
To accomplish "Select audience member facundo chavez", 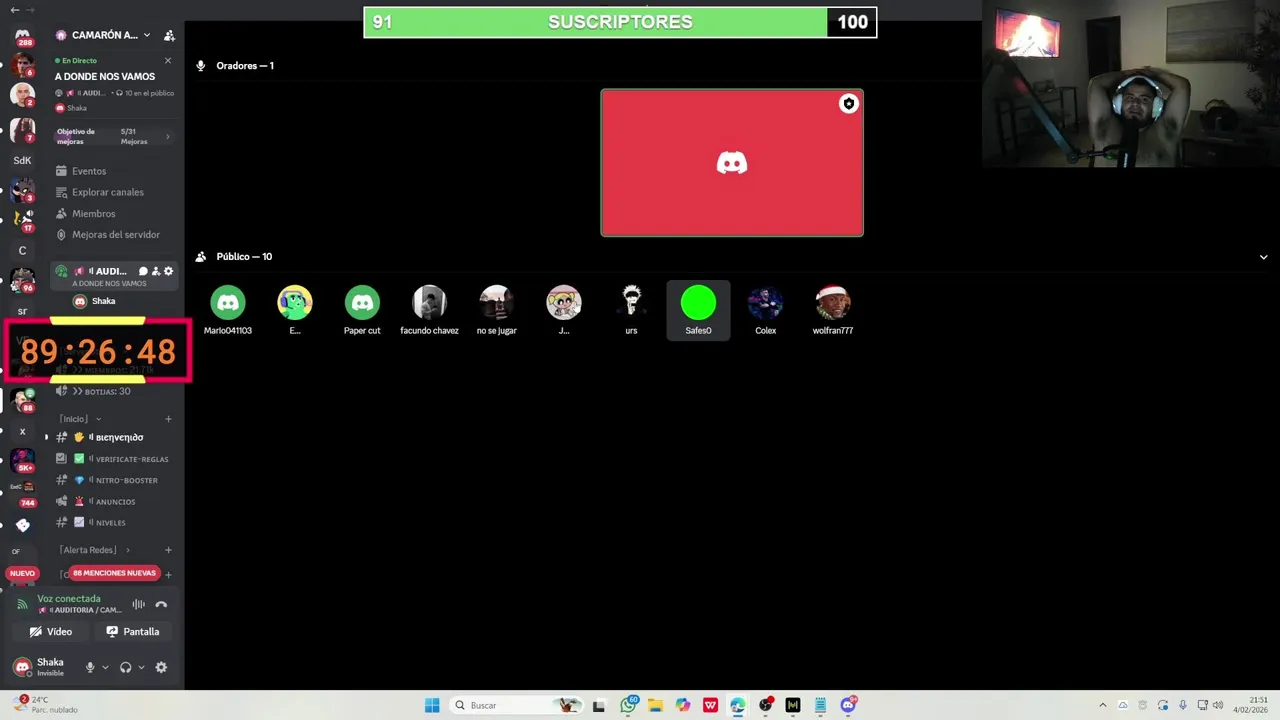I will [x=429, y=310].
